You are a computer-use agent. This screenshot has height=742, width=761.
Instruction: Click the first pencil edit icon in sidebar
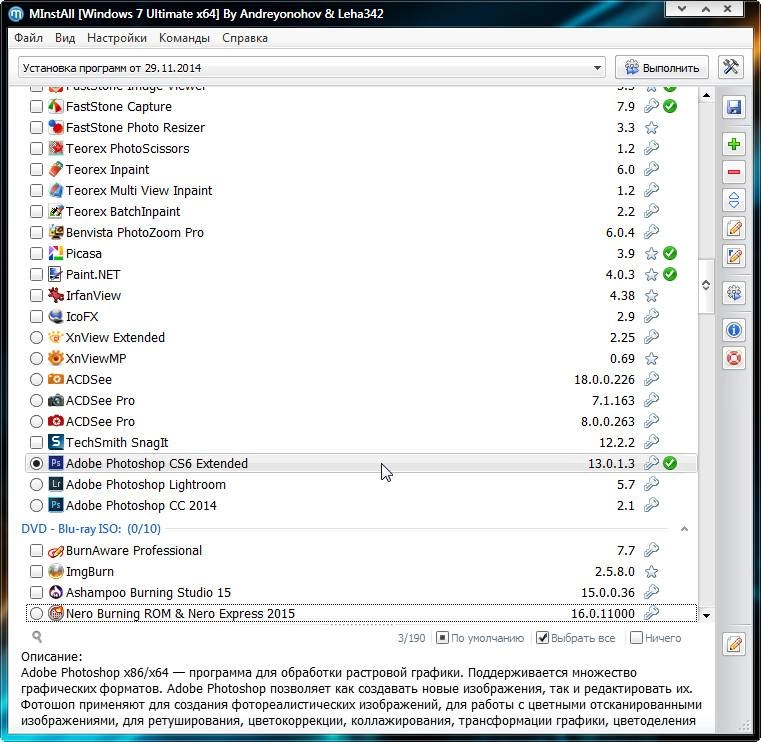(x=733, y=228)
